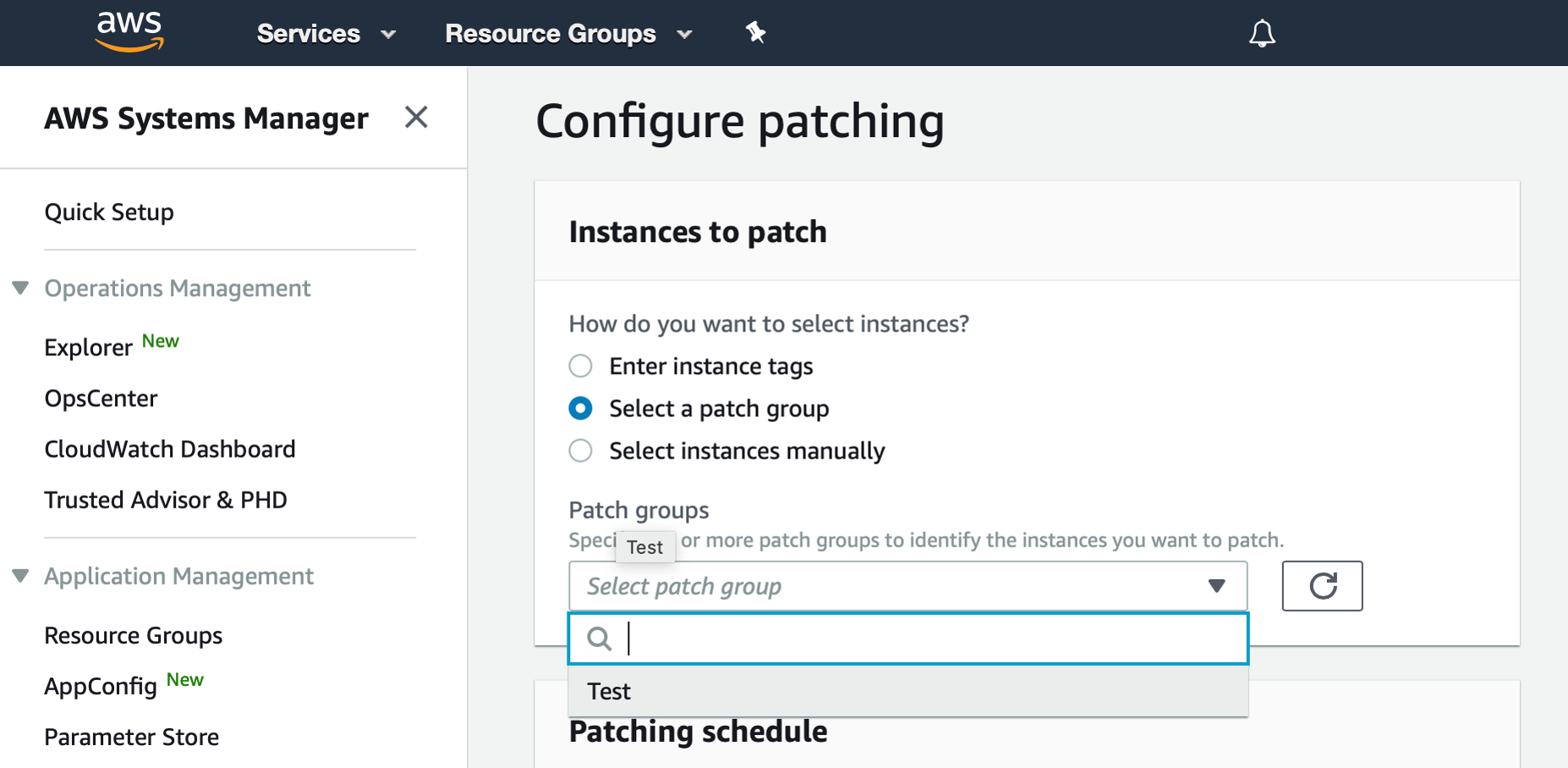Open Quick Setup
Viewport: 1568px width, 768px height.
point(108,211)
